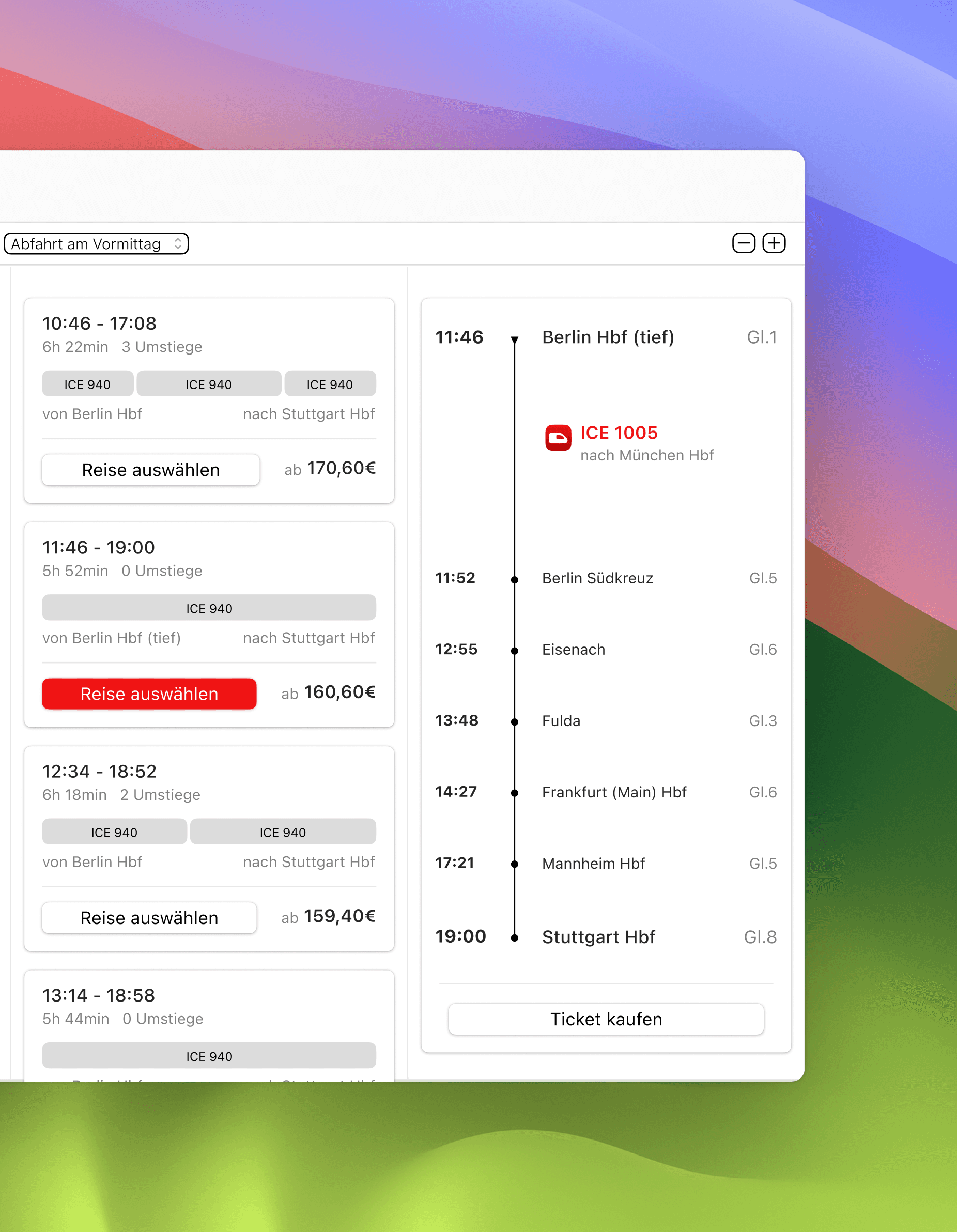Click the 159,40€ price
Image resolution: width=957 pixels, height=1232 pixels.
[339, 916]
